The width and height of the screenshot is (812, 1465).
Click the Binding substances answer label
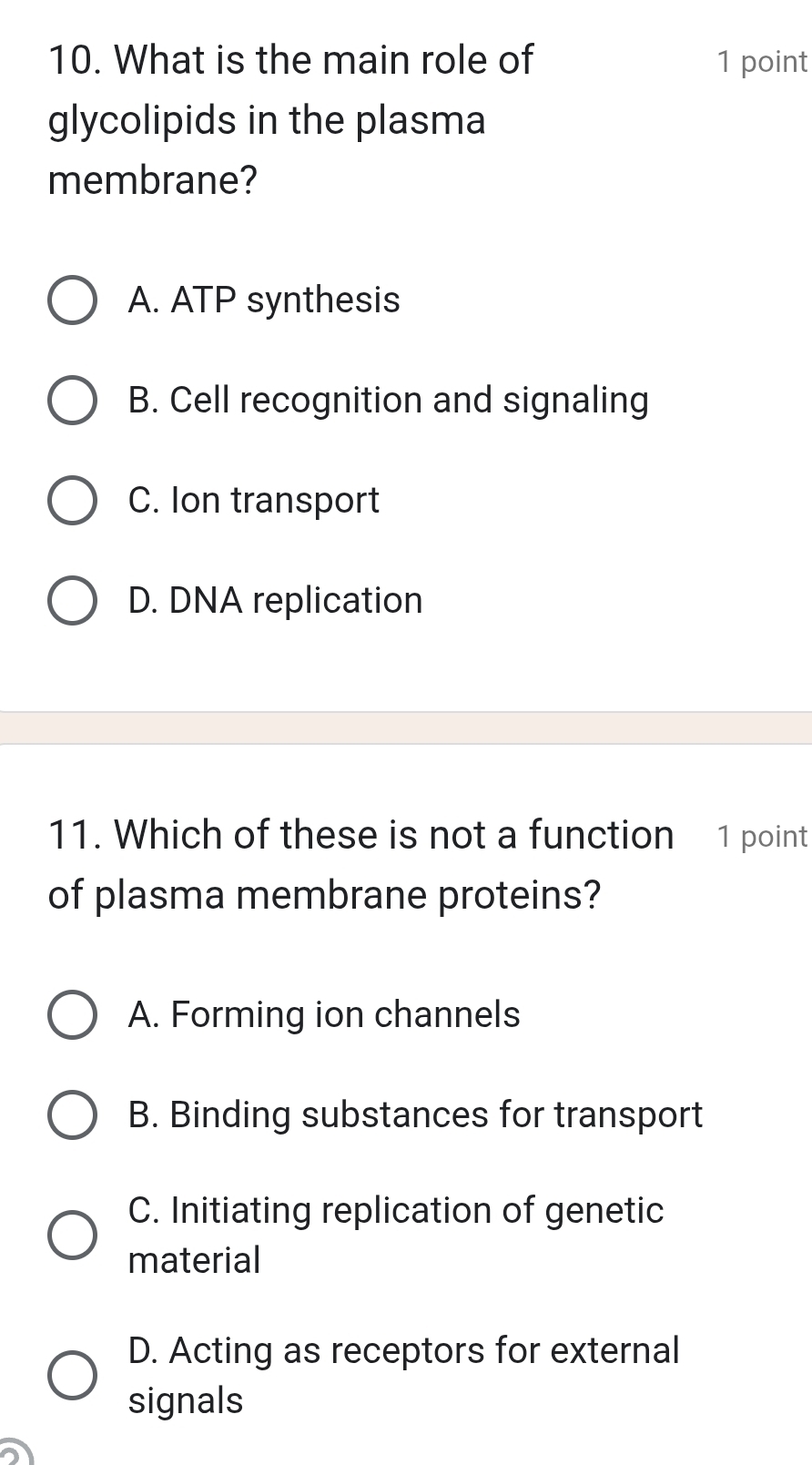tap(415, 1115)
